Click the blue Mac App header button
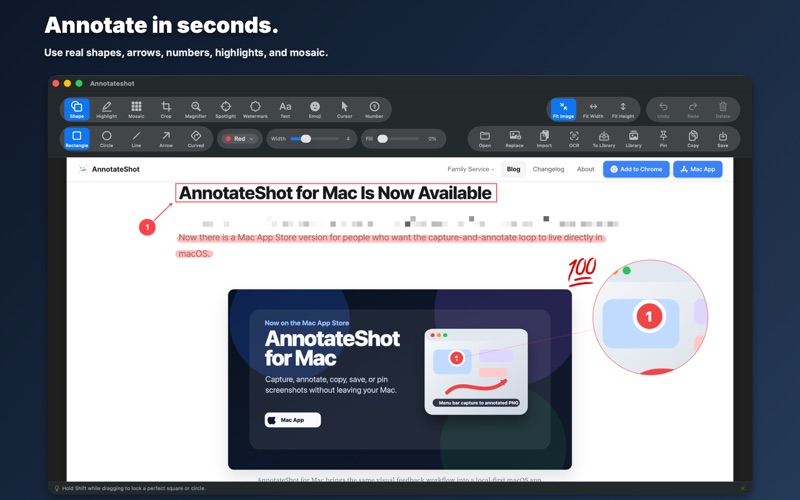Viewport: 800px width, 500px height. point(697,169)
